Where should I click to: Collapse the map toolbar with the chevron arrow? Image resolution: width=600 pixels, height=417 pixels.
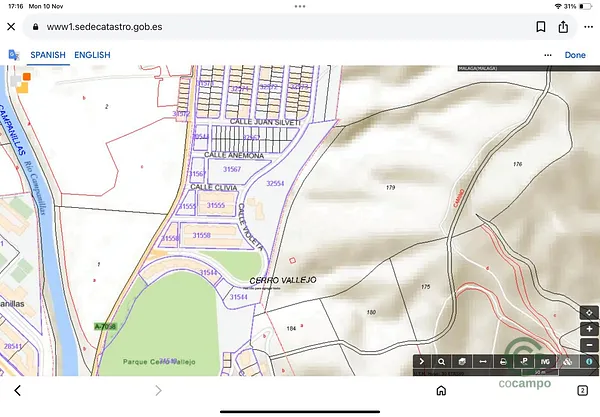click(422, 361)
